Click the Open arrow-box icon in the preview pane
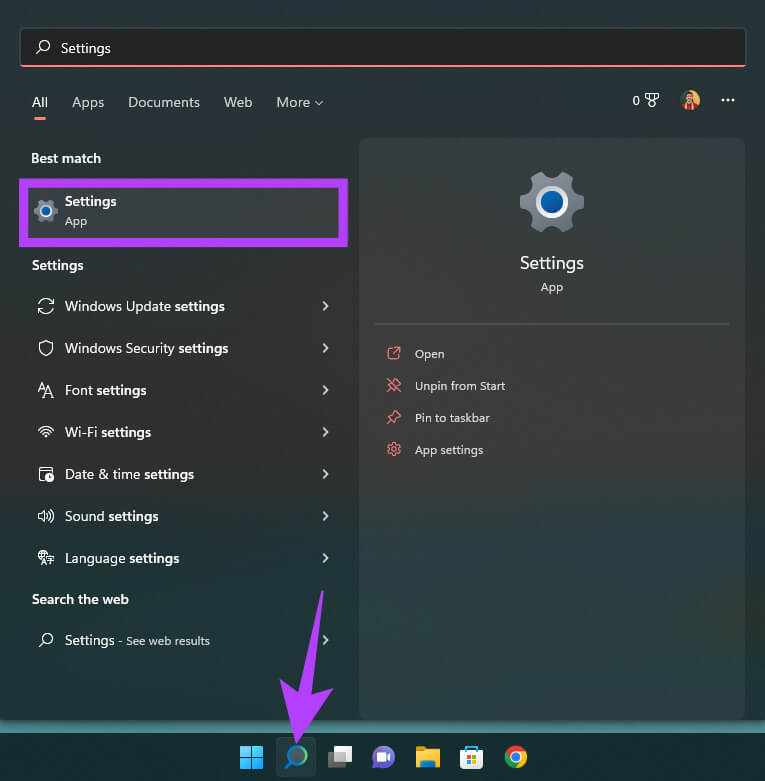The width and height of the screenshot is (765, 781). pyautogui.click(x=393, y=354)
